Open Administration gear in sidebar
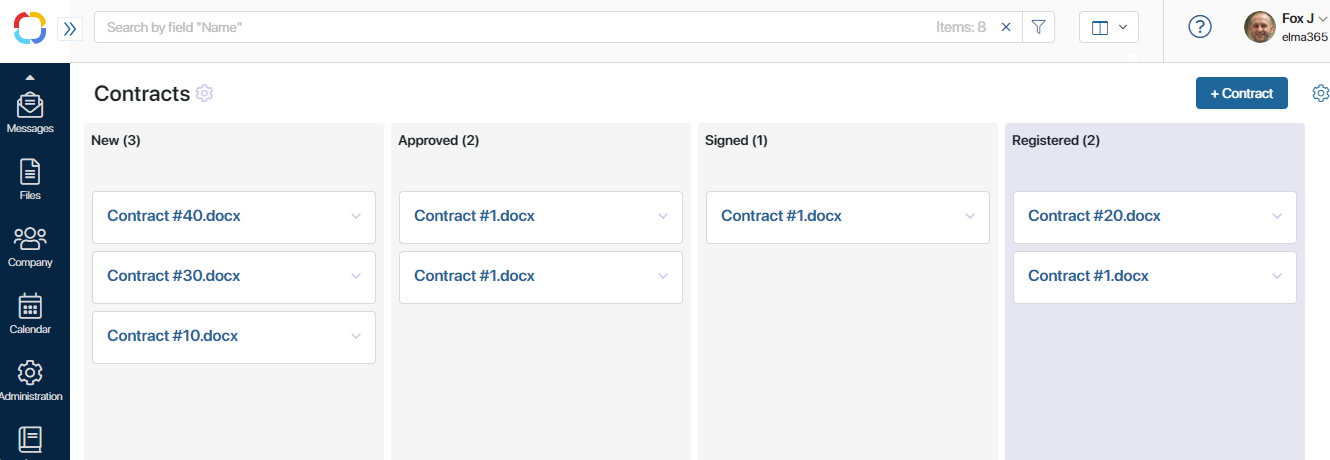The image size is (1330, 460). pyautogui.click(x=30, y=380)
